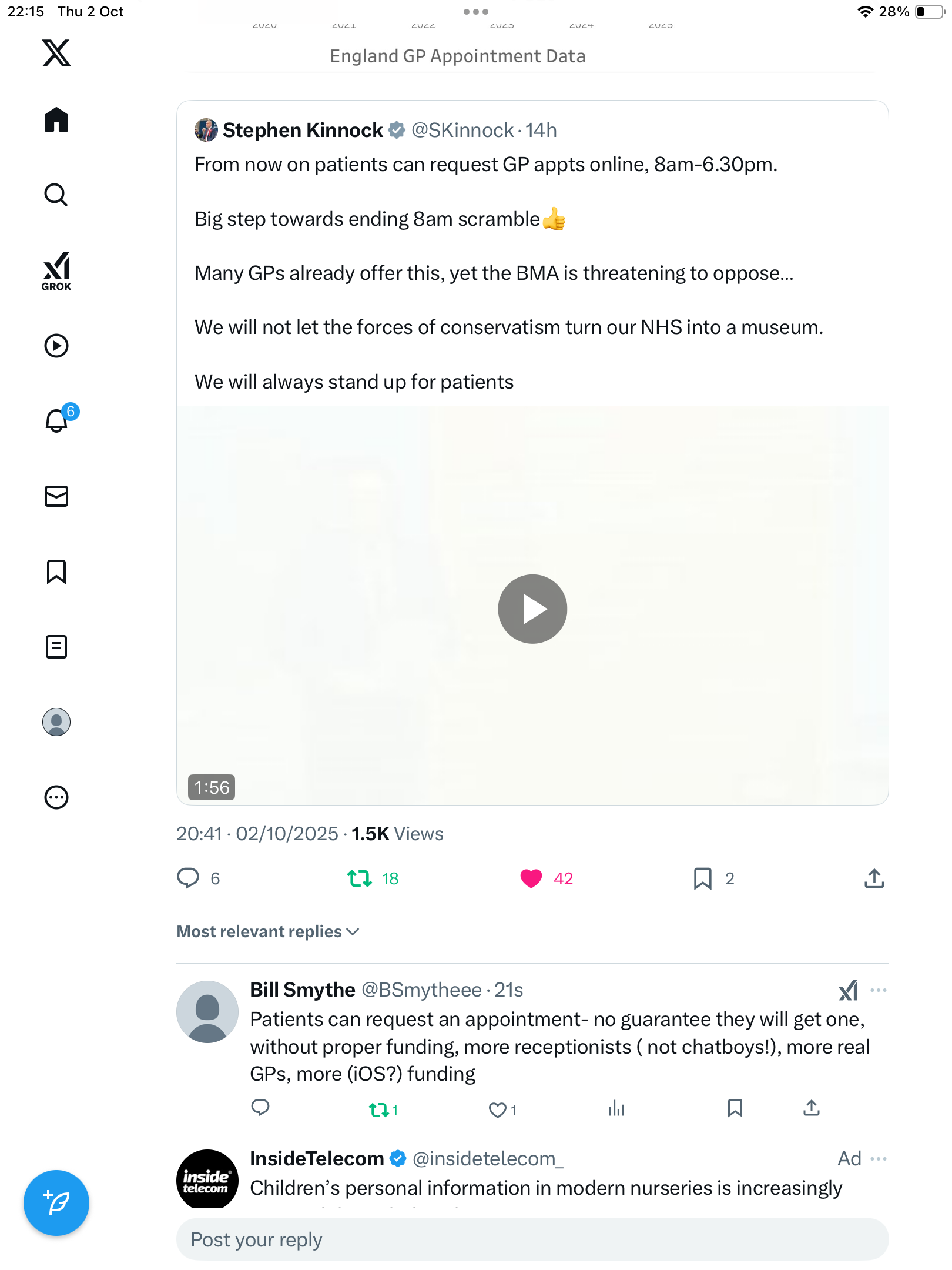Screen dimensions: 952x1270
Task: Go to the Home feed
Action: [x=56, y=120]
